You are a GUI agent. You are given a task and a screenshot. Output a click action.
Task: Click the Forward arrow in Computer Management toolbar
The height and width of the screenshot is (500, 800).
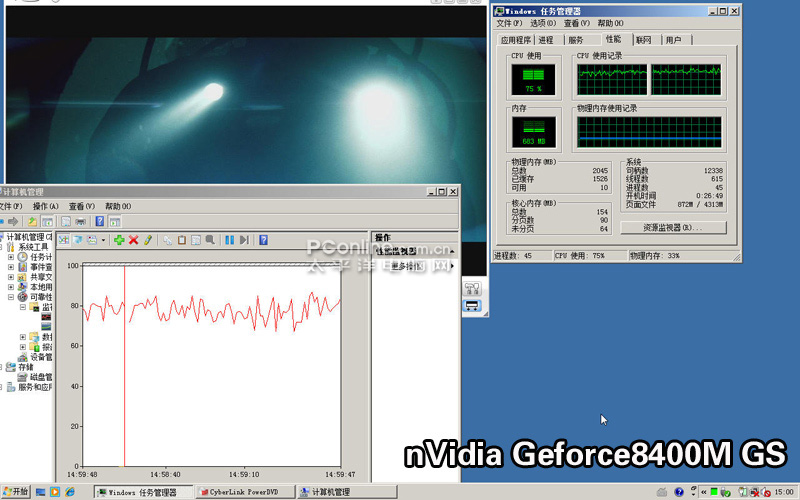click(13, 221)
